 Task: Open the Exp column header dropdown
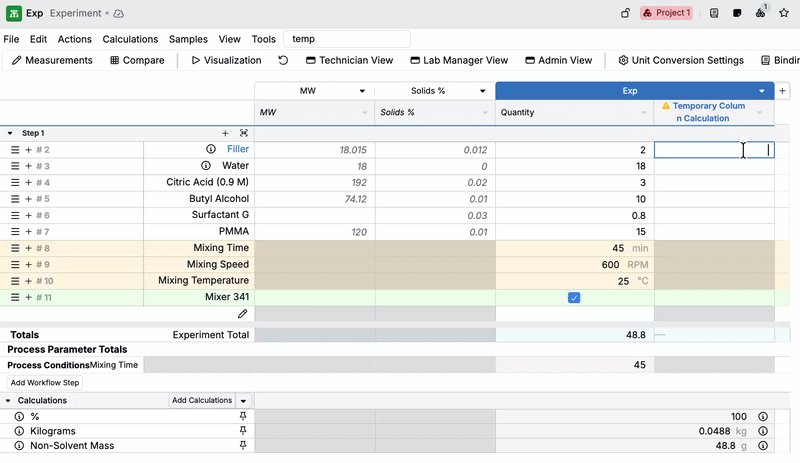click(x=762, y=91)
